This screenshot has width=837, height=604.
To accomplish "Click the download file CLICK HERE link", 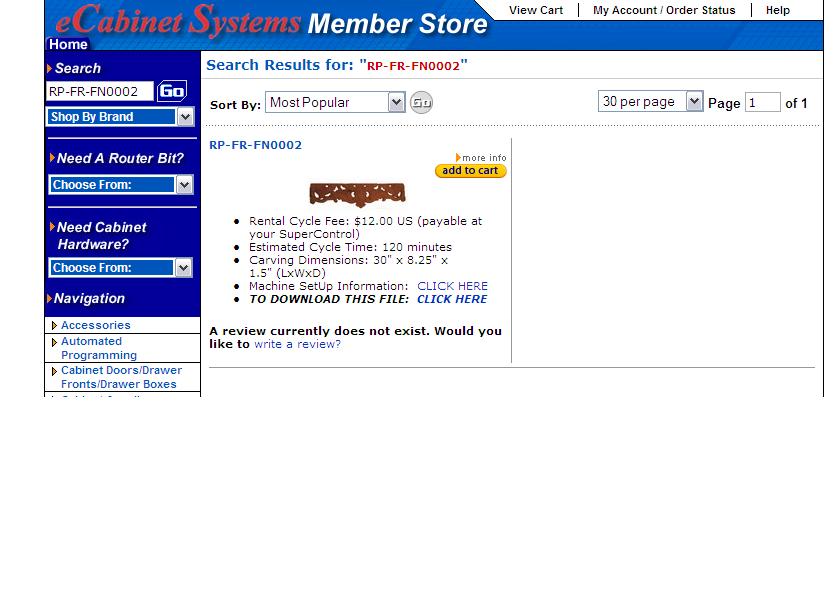I will point(452,299).
